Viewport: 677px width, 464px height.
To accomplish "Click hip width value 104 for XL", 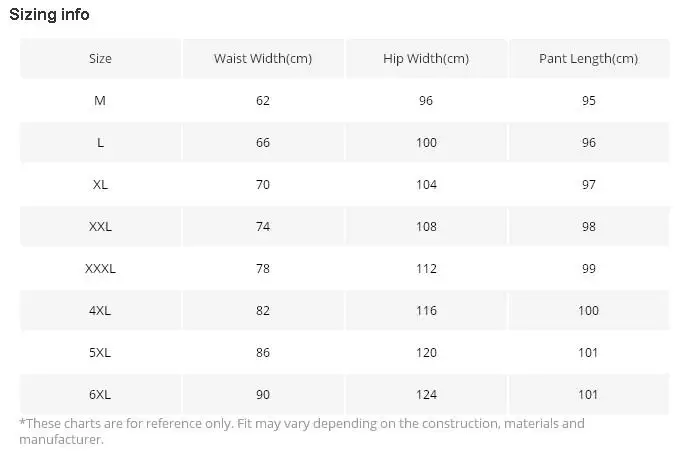I will click(426, 184).
